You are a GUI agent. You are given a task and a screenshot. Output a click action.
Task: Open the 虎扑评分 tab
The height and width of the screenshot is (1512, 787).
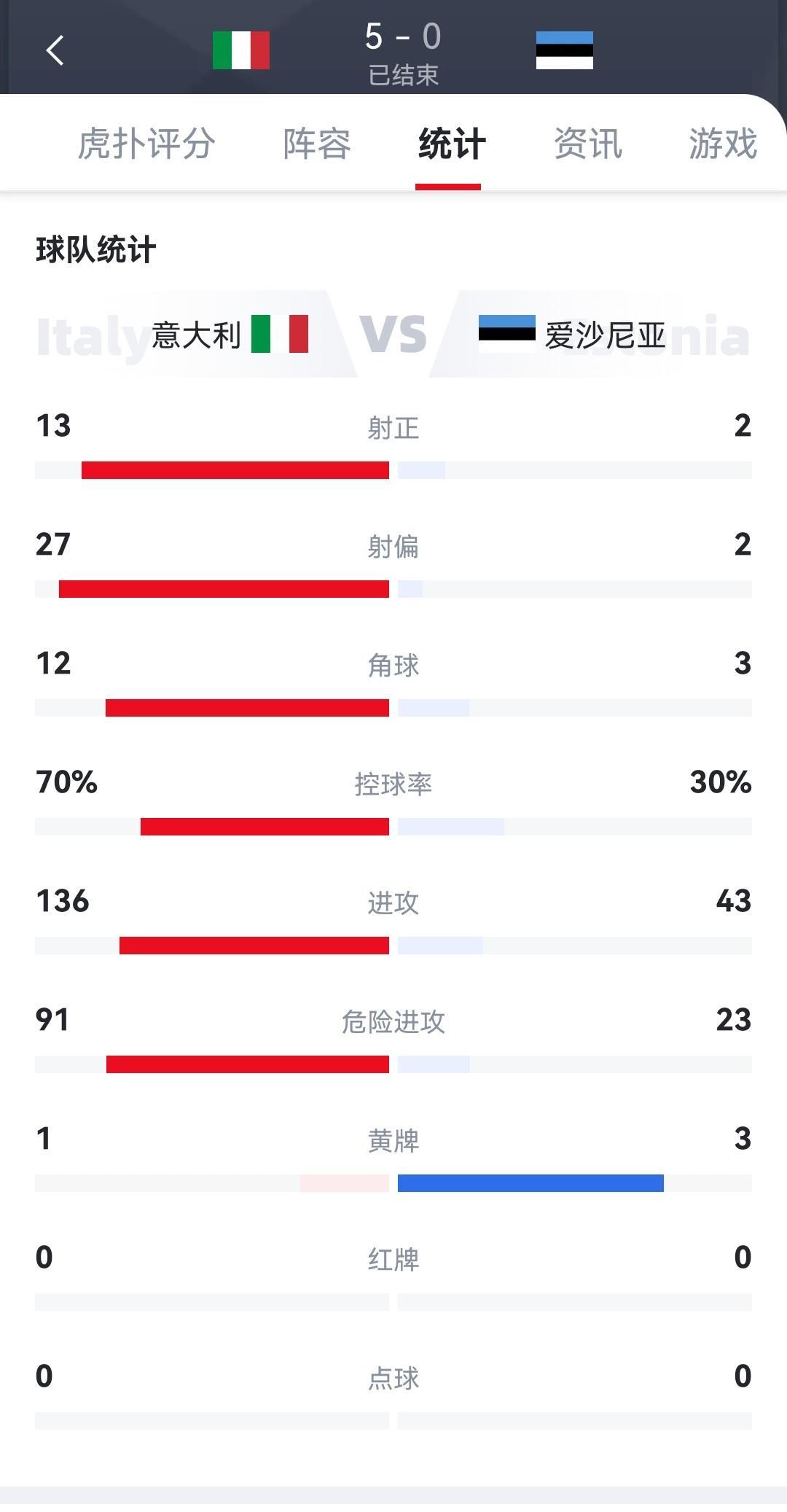(x=146, y=144)
